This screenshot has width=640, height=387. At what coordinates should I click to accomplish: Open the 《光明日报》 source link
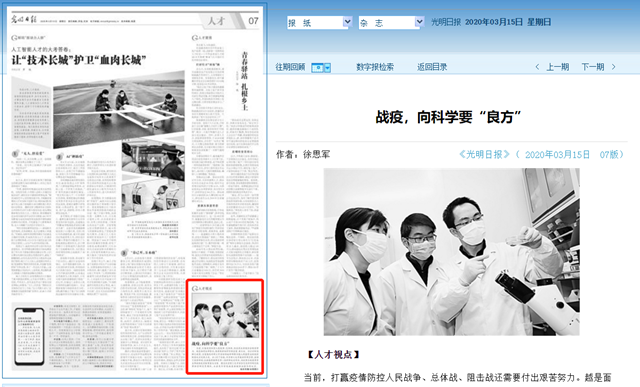click(484, 154)
